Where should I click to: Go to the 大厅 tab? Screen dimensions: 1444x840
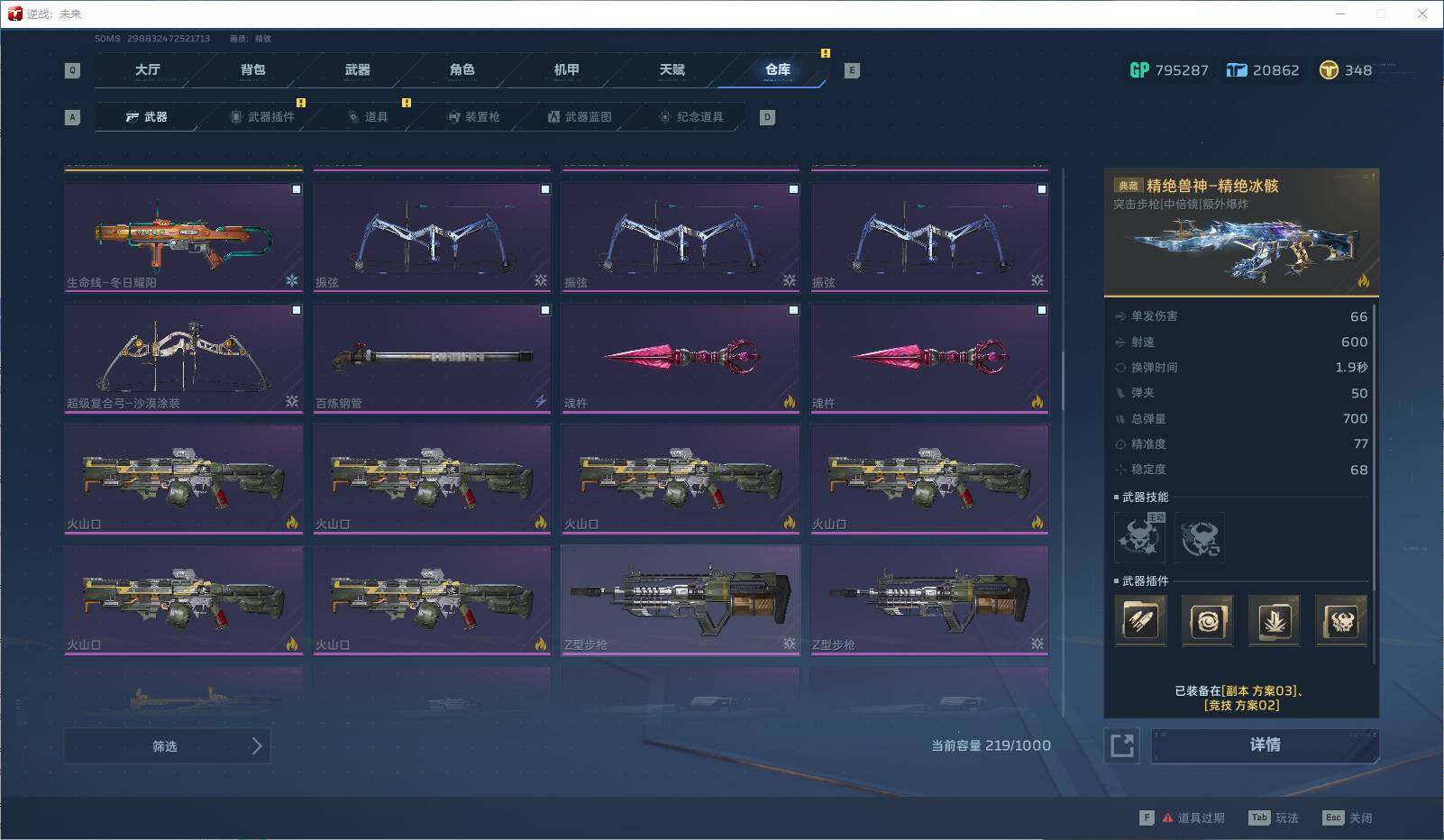[x=148, y=69]
